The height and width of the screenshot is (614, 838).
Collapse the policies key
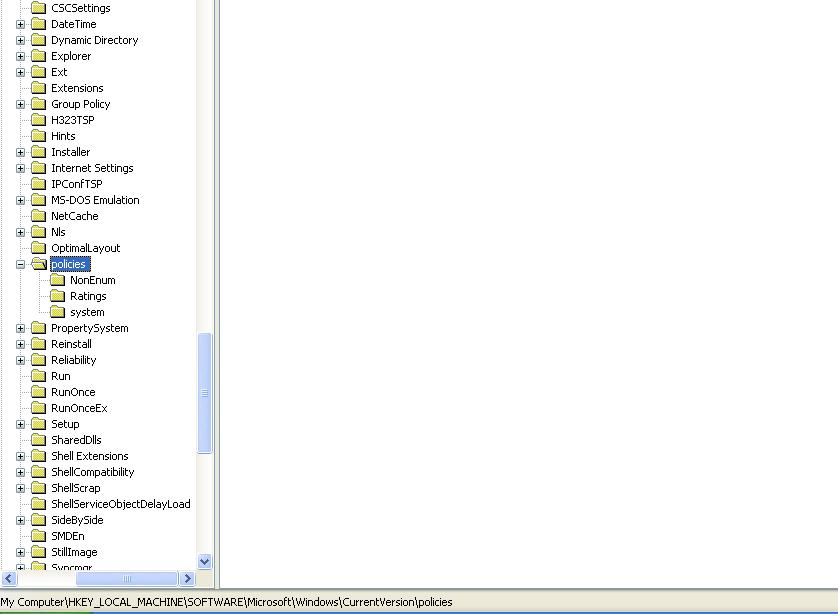[x=20, y=265]
